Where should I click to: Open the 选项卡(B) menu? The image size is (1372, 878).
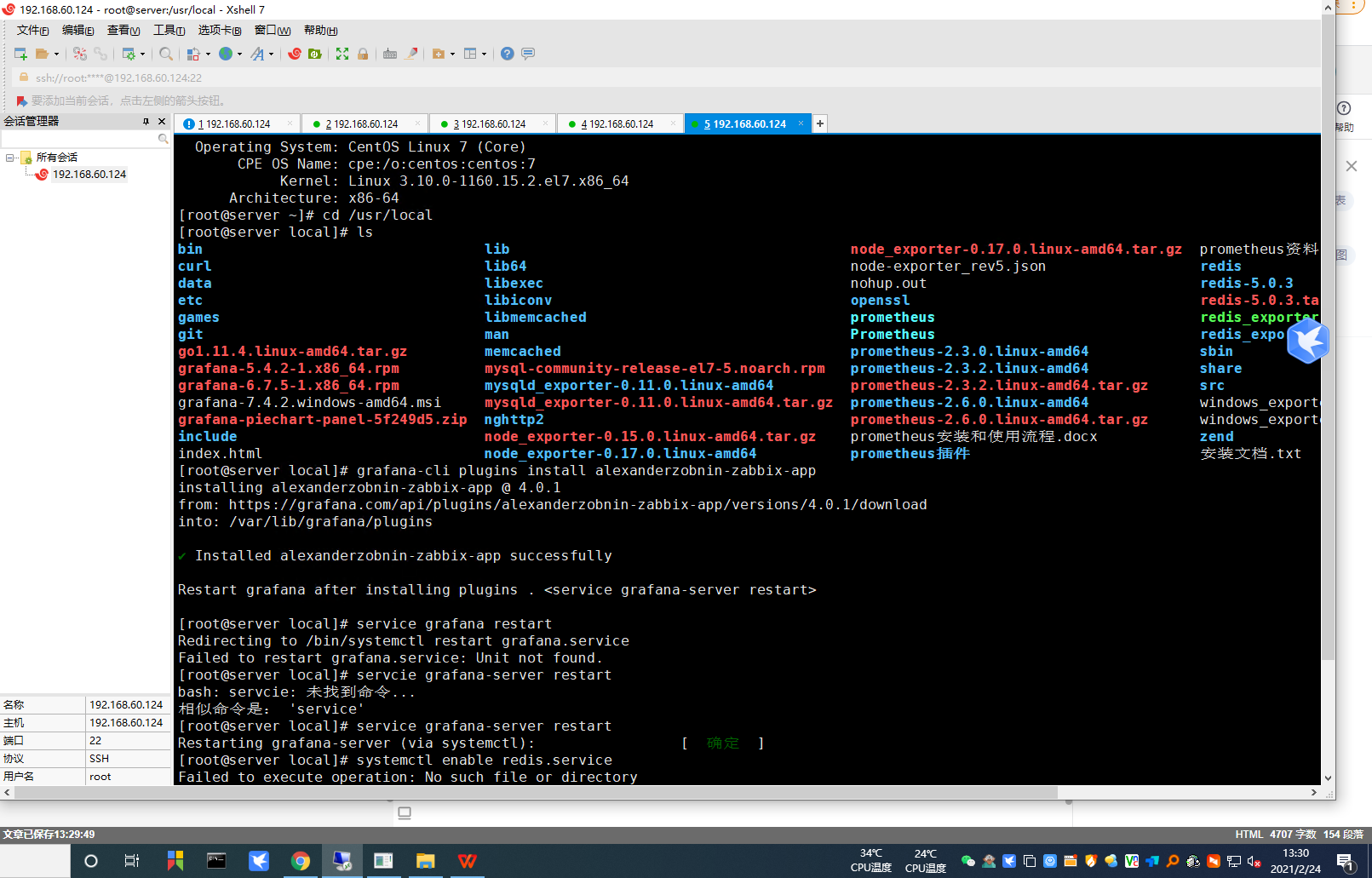pyautogui.click(x=220, y=31)
